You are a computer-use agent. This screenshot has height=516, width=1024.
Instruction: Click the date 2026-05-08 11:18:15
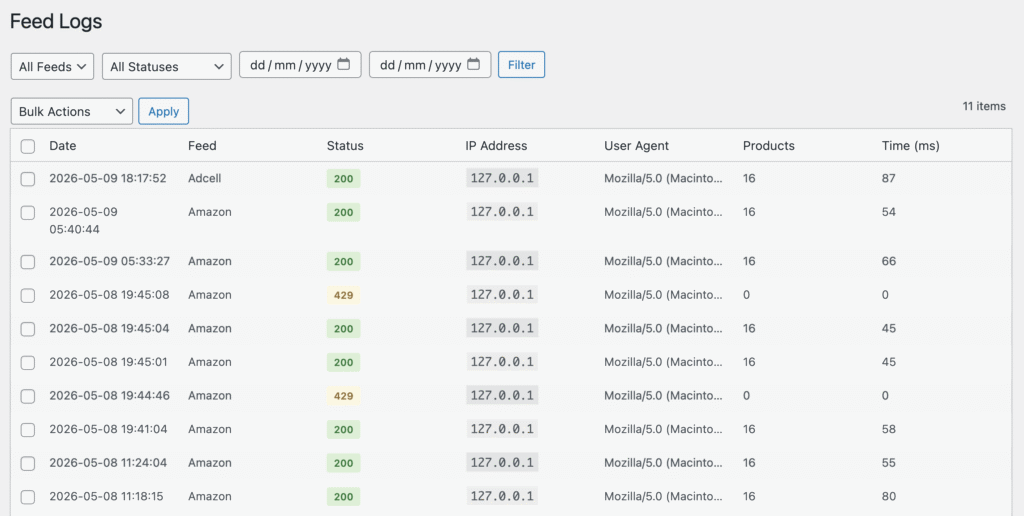106,496
